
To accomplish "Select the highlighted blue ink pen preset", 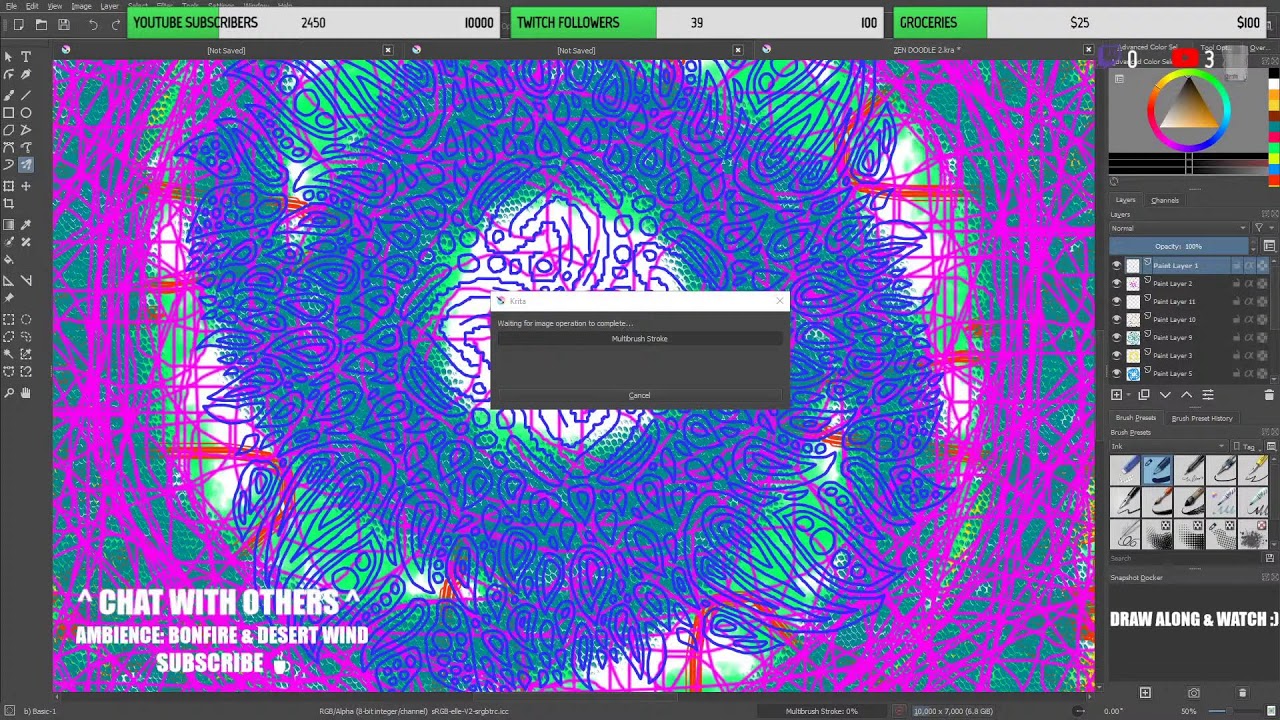I will (1157, 469).
